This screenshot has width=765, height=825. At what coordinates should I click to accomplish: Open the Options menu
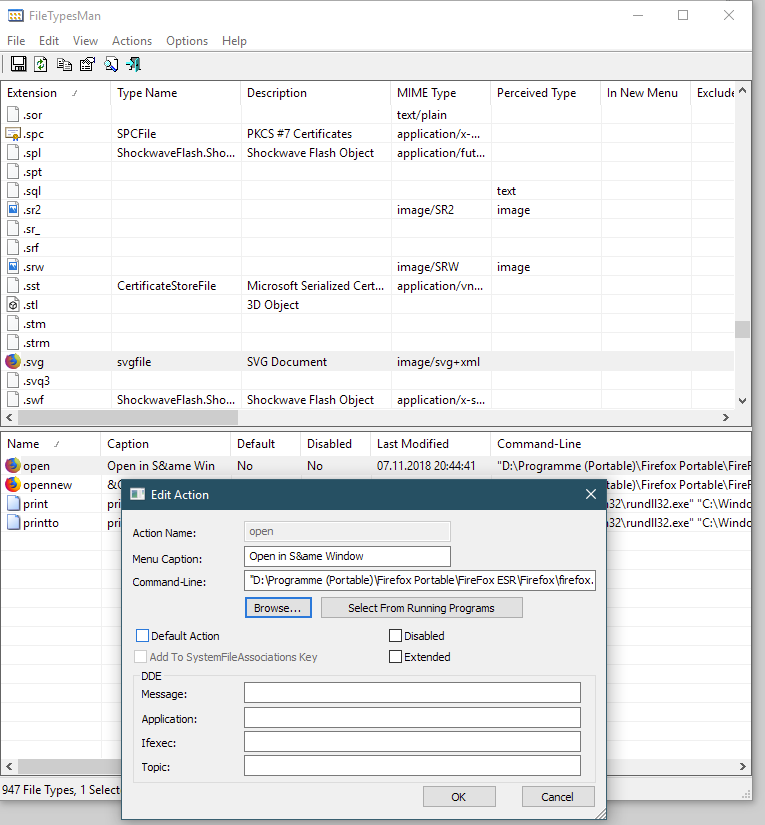(x=187, y=41)
